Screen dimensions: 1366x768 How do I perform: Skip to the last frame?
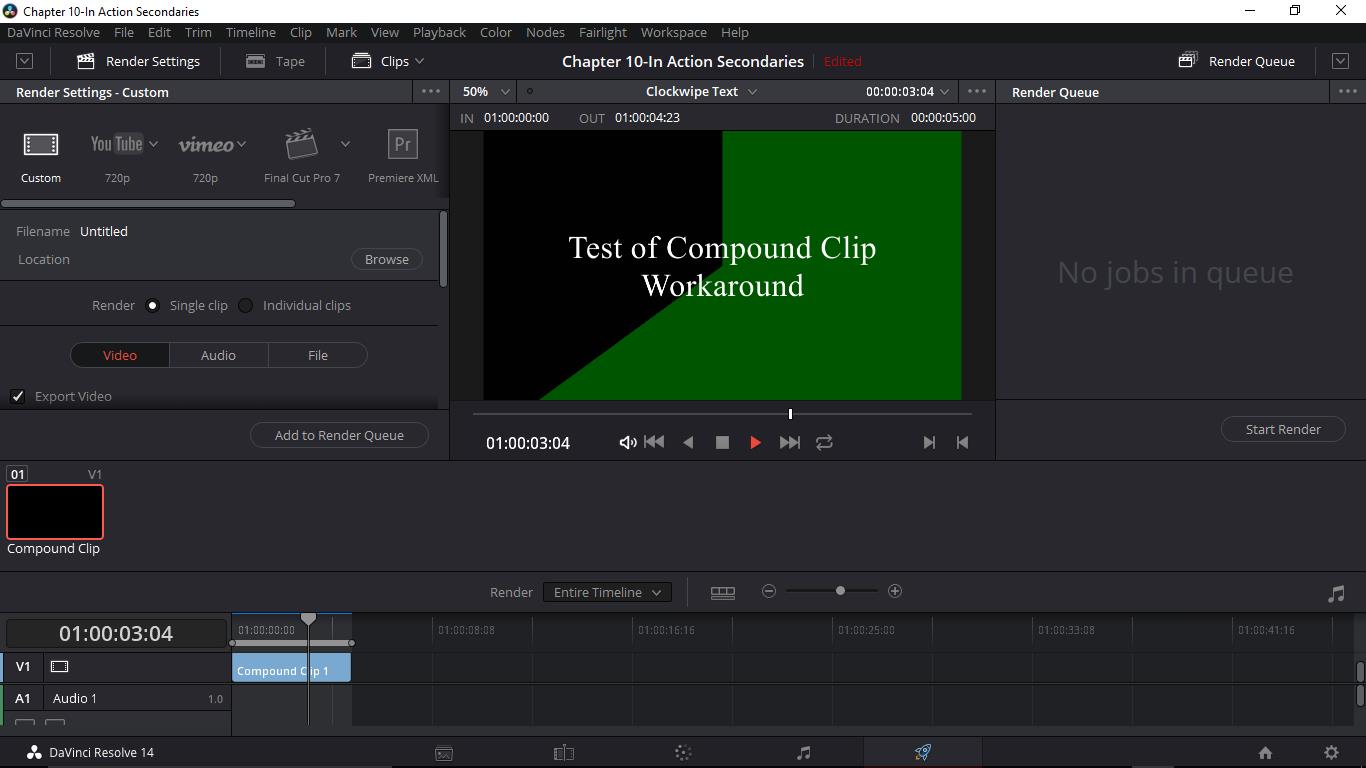tap(789, 442)
